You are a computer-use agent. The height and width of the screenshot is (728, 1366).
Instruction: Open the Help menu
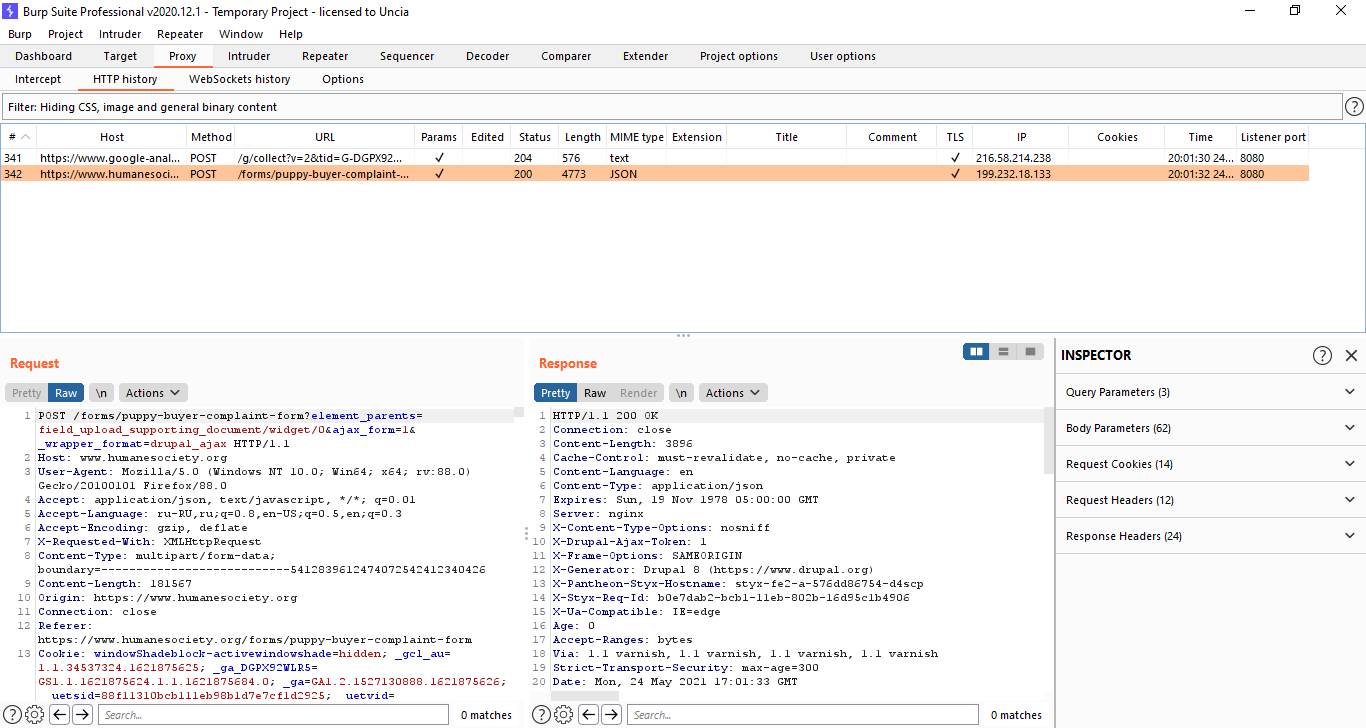[291, 34]
